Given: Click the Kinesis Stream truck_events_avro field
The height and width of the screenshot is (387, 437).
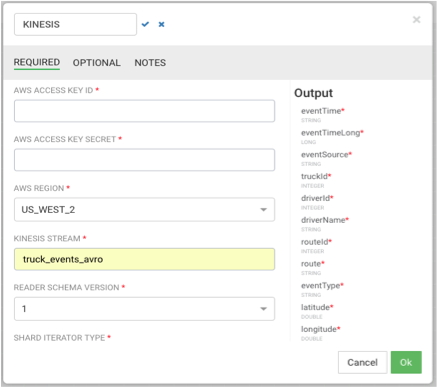Looking at the screenshot, I should tap(144, 259).
